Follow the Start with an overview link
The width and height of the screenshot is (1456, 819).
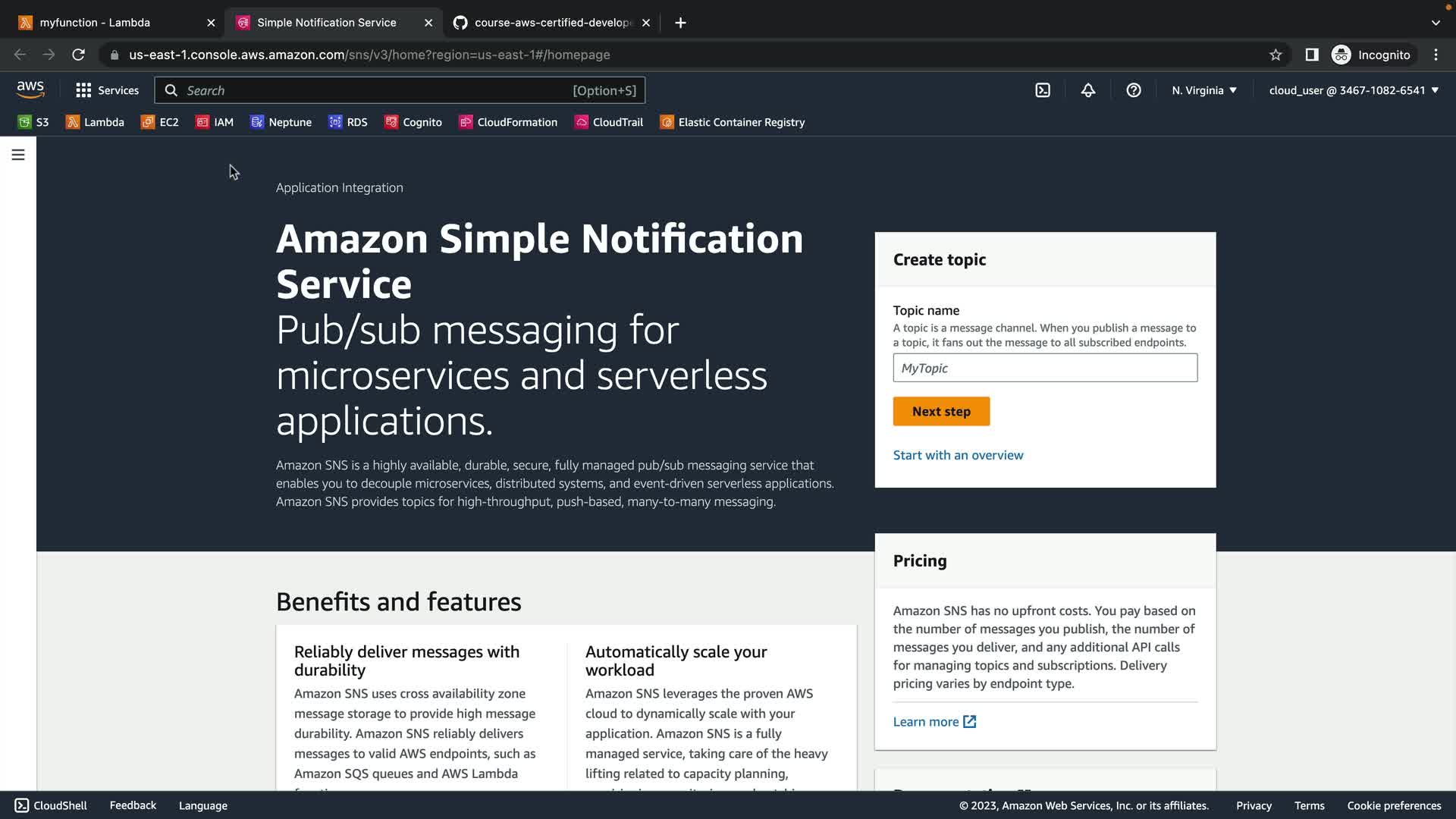click(958, 455)
